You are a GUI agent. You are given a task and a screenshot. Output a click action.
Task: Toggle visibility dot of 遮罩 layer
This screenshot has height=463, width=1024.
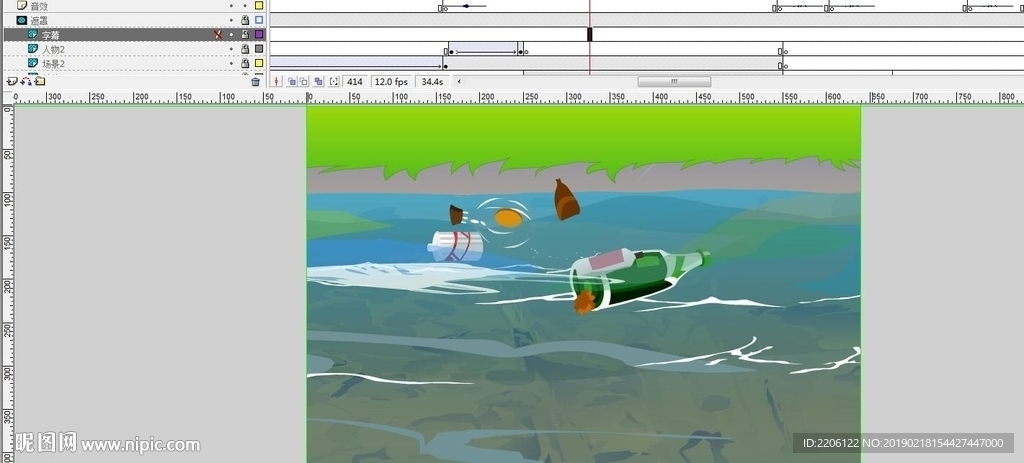(231, 20)
